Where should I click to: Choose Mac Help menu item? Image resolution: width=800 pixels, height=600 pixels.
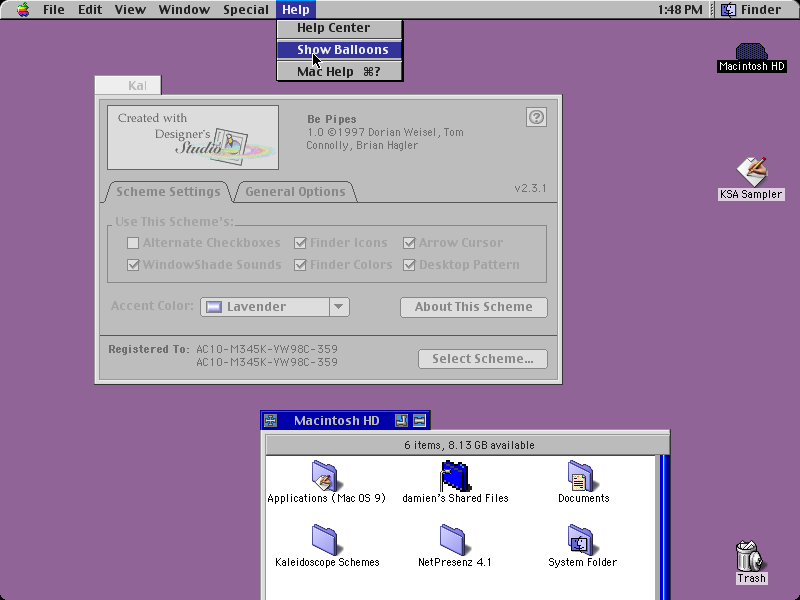340,71
